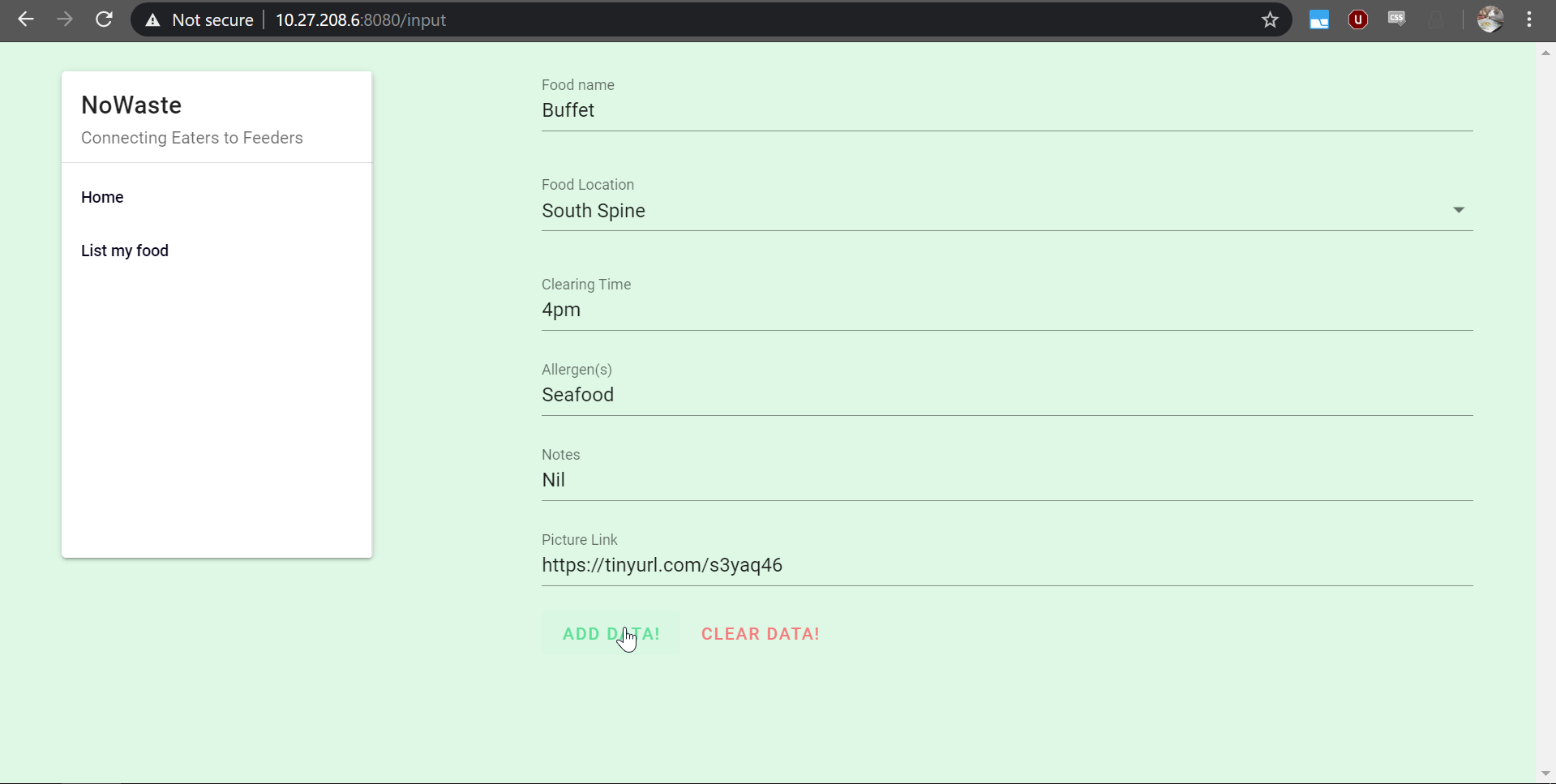The height and width of the screenshot is (784, 1556).
Task: Reload the current page
Action: coord(104,19)
